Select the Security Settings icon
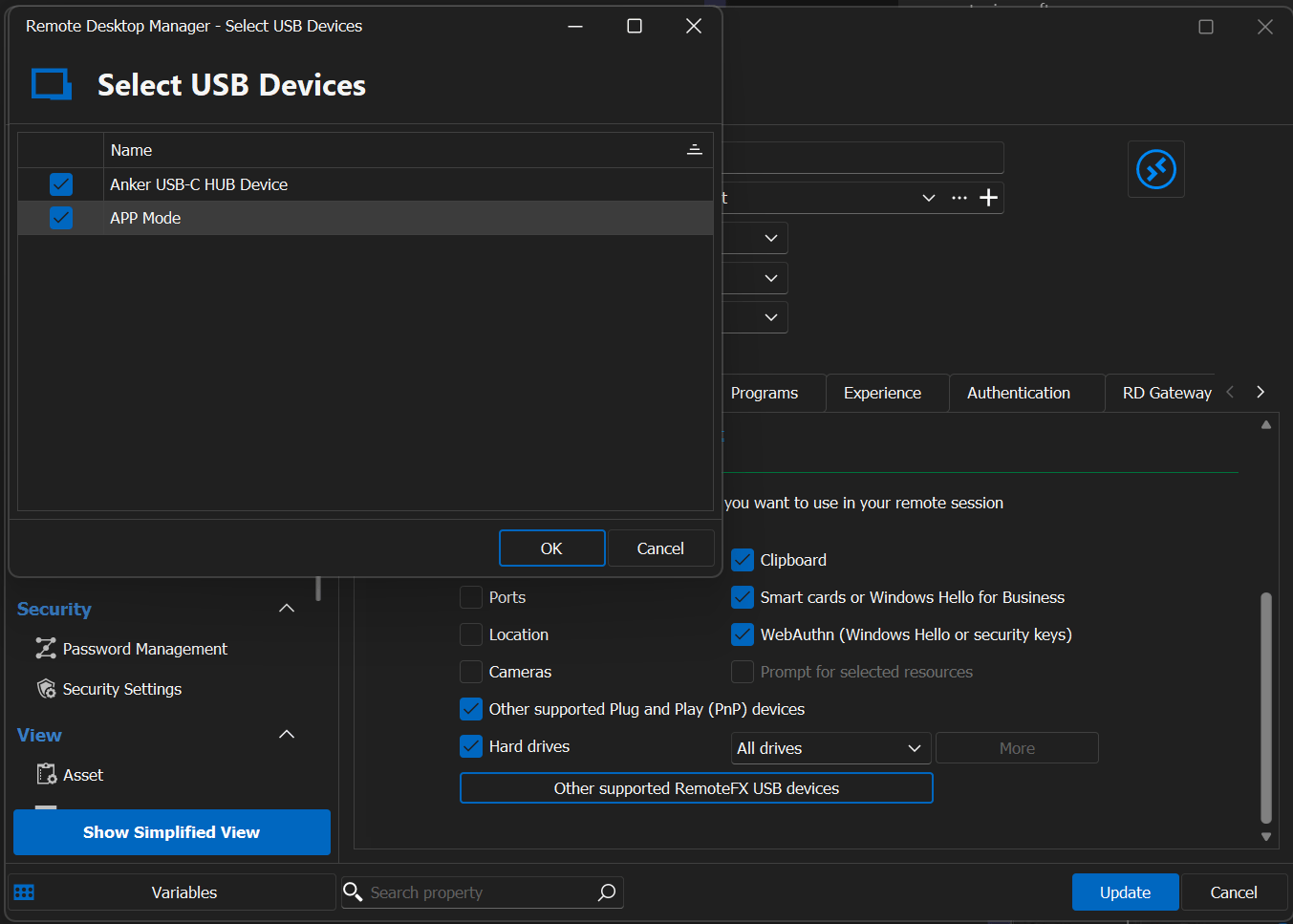This screenshot has width=1293, height=924. coord(45,689)
